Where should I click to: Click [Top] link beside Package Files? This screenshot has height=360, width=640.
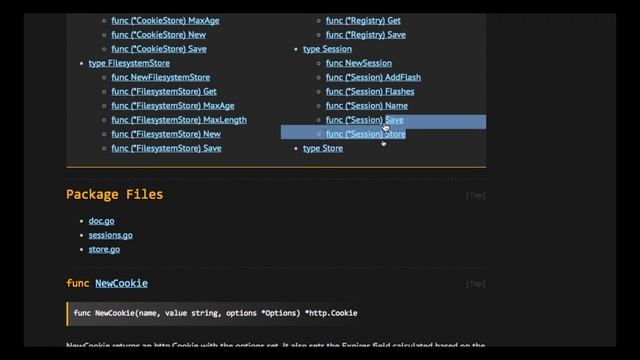pos(476,196)
